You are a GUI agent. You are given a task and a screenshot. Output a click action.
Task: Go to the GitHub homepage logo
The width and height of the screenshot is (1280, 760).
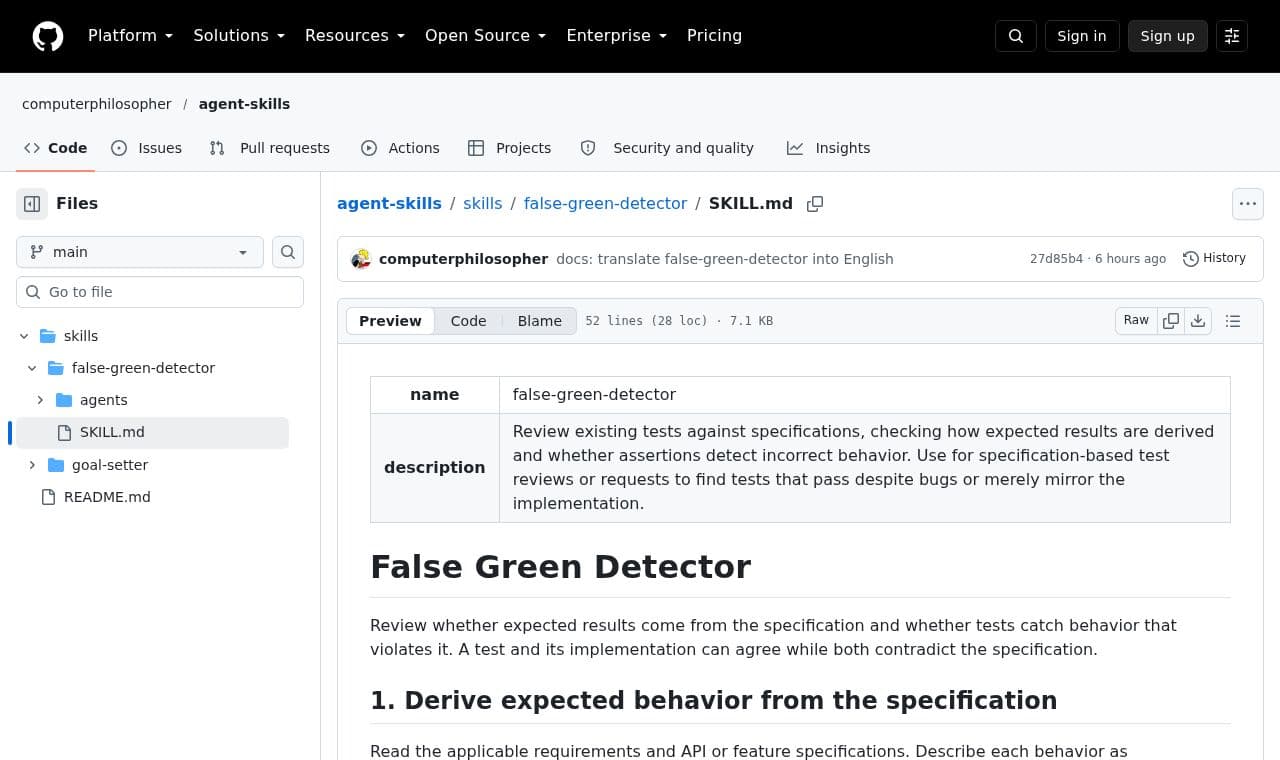pyautogui.click(x=48, y=36)
